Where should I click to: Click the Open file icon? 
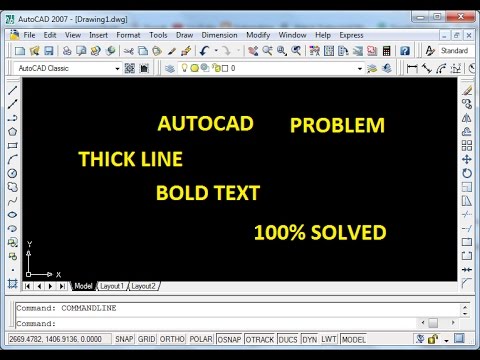34,51
